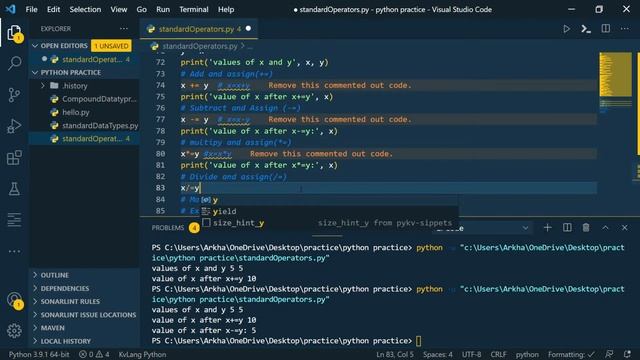
Task: Change encoding via UTF-8 indicator
Action: 471,354
